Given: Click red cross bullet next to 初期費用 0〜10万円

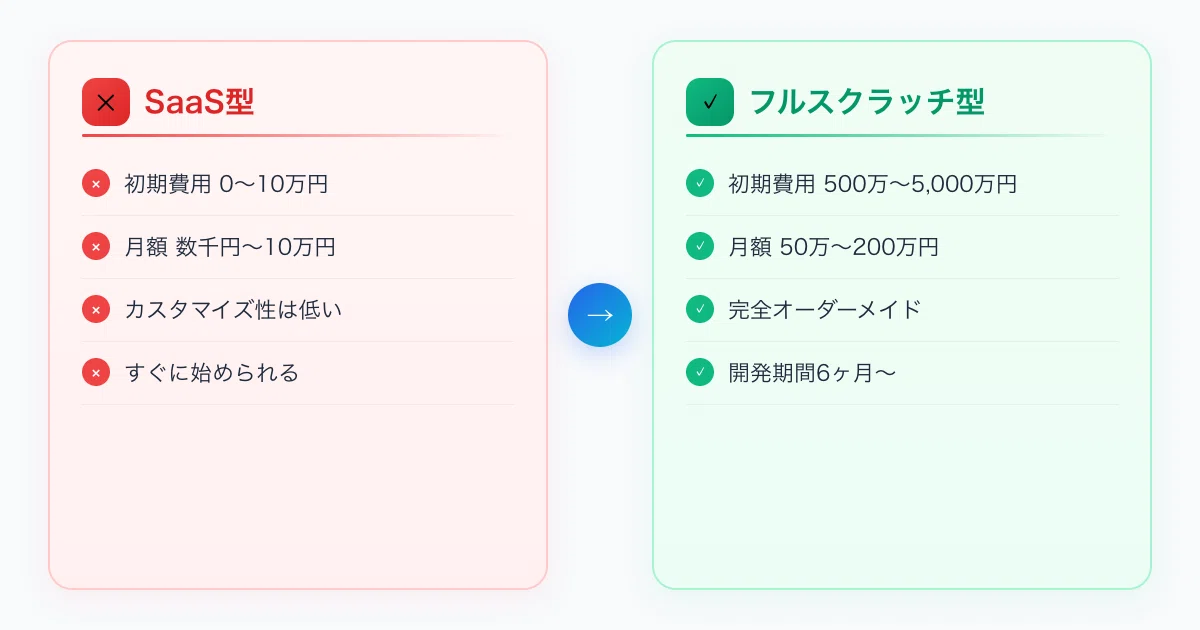Looking at the screenshot, I should pos(96,184).
